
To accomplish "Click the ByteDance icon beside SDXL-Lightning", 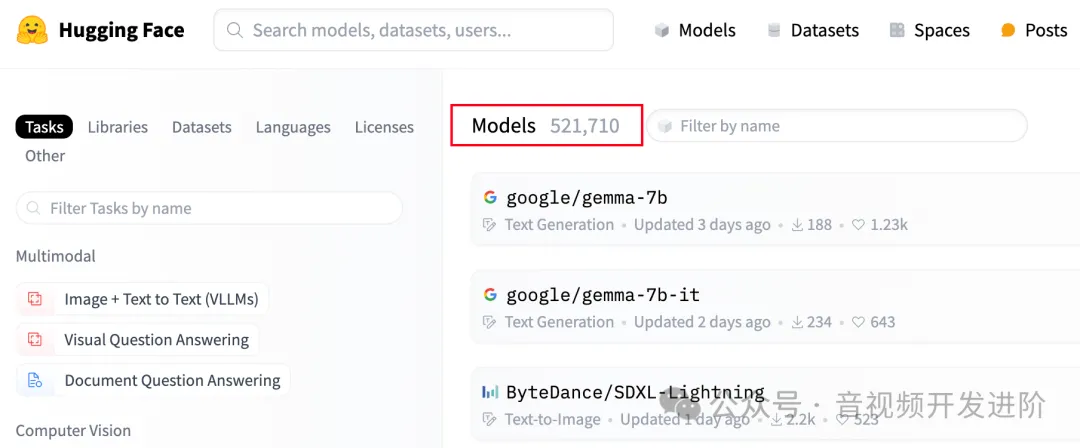I will 490,392.
